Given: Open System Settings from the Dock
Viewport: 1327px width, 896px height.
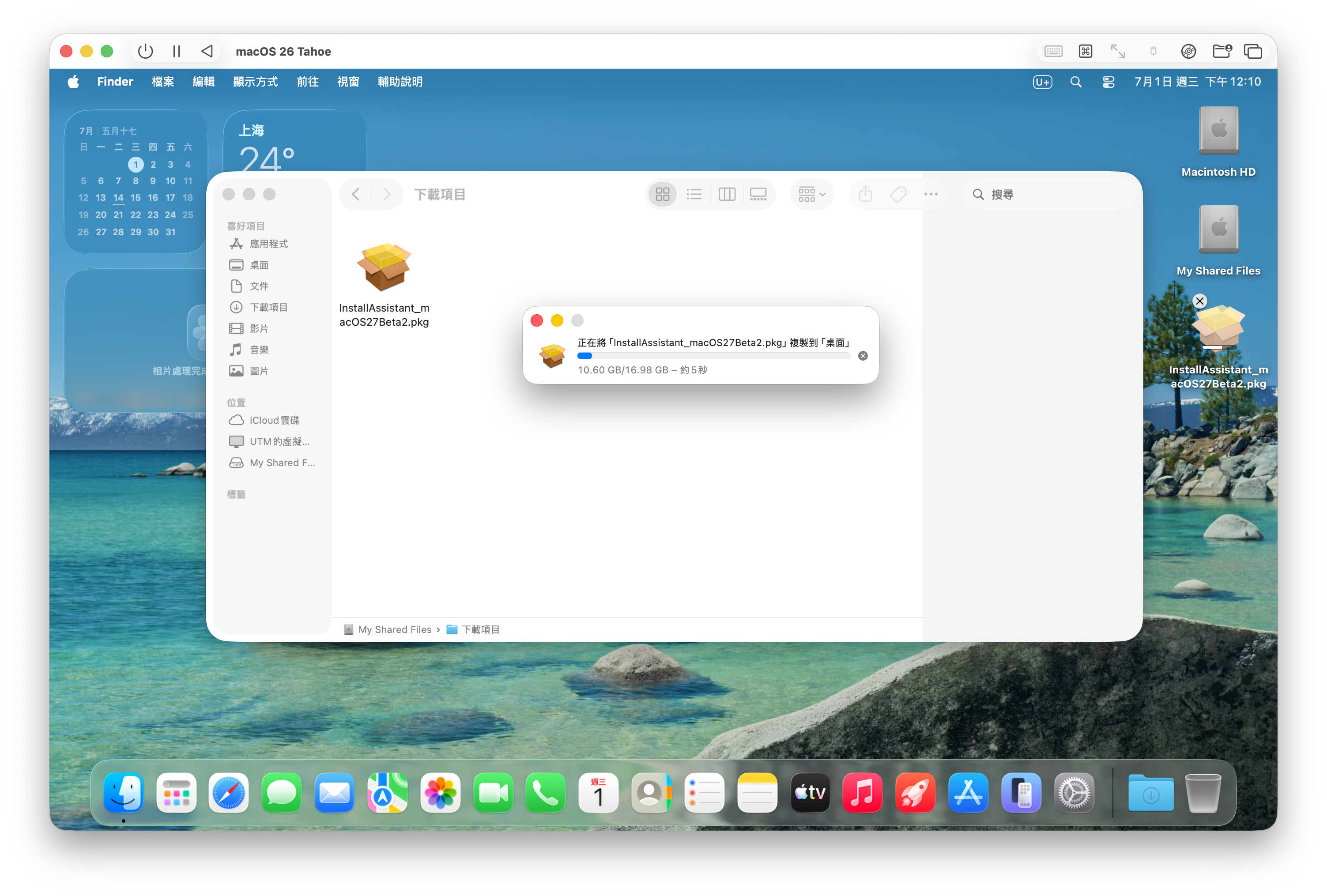Looking at the screenshot, I should coord(1074,793).
